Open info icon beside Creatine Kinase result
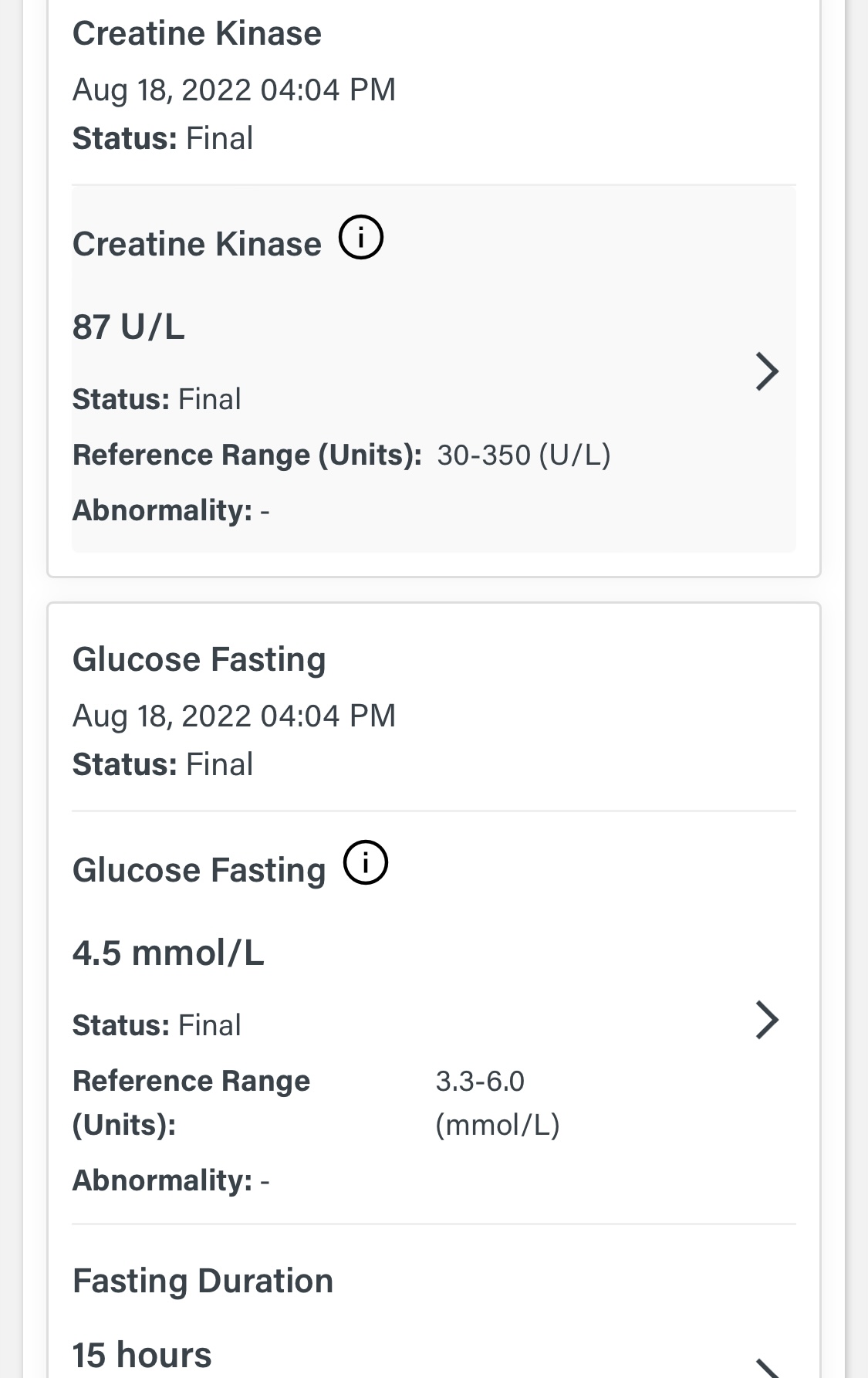Screen dimensions: 868x1378 361,238
